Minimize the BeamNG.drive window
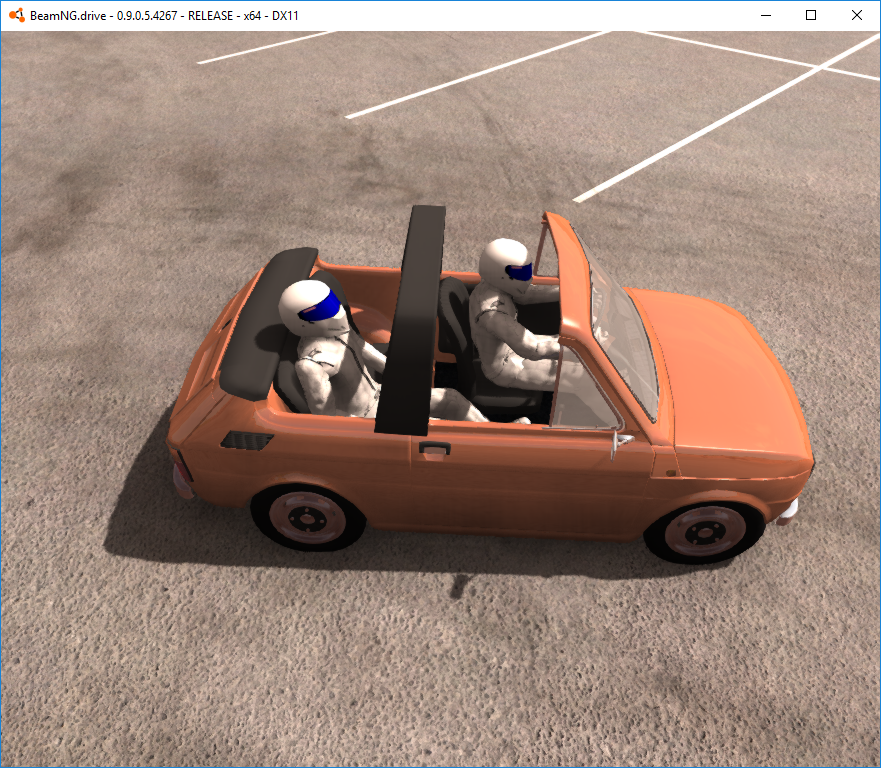Viewport: 881px width, 768px height. coord(765,15)
